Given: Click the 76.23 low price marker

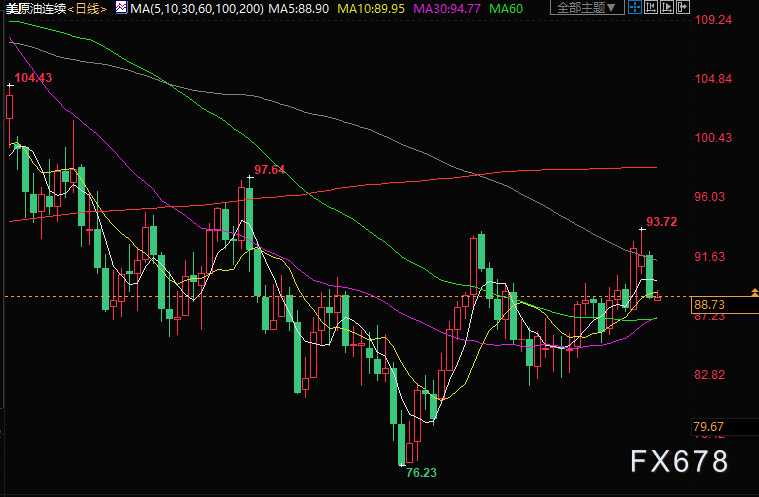Looking at the screenshot, I should 420,472.
